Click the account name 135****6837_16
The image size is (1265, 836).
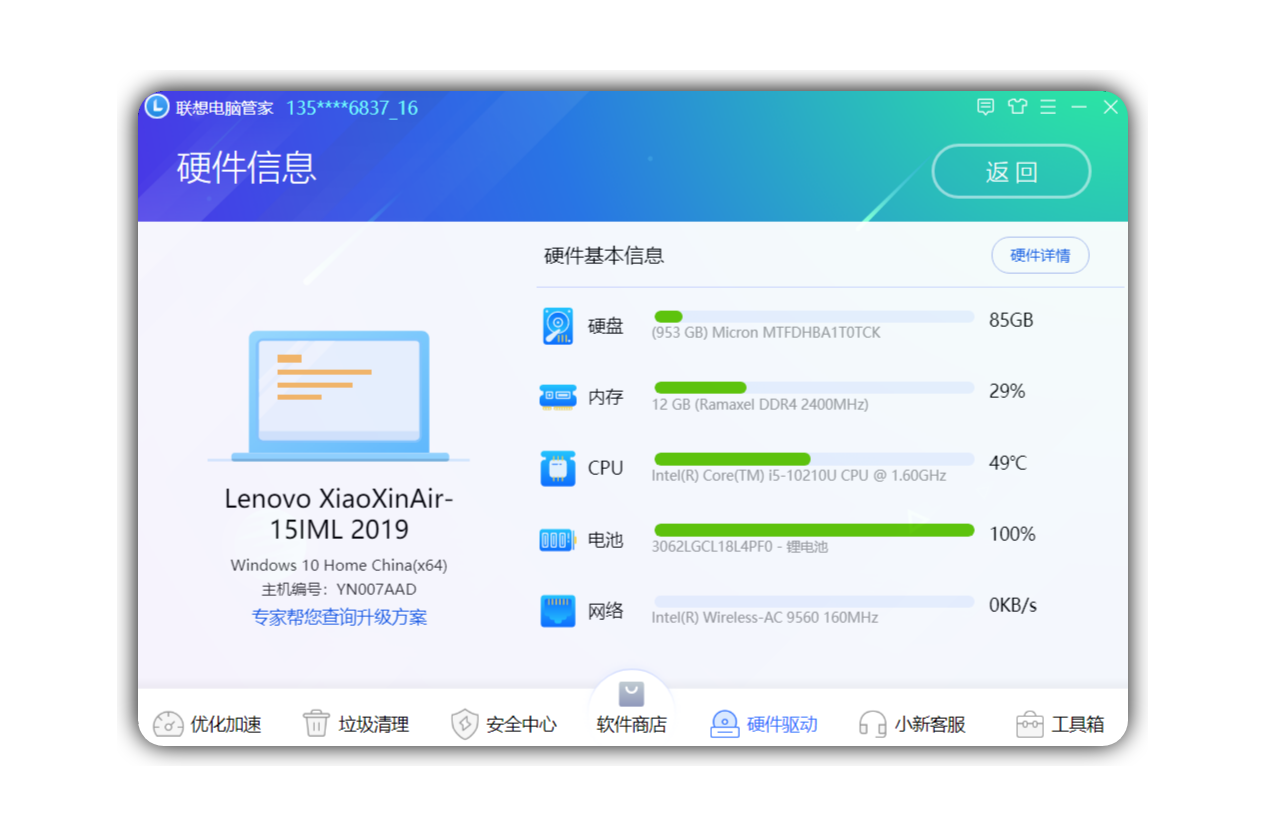352,107
